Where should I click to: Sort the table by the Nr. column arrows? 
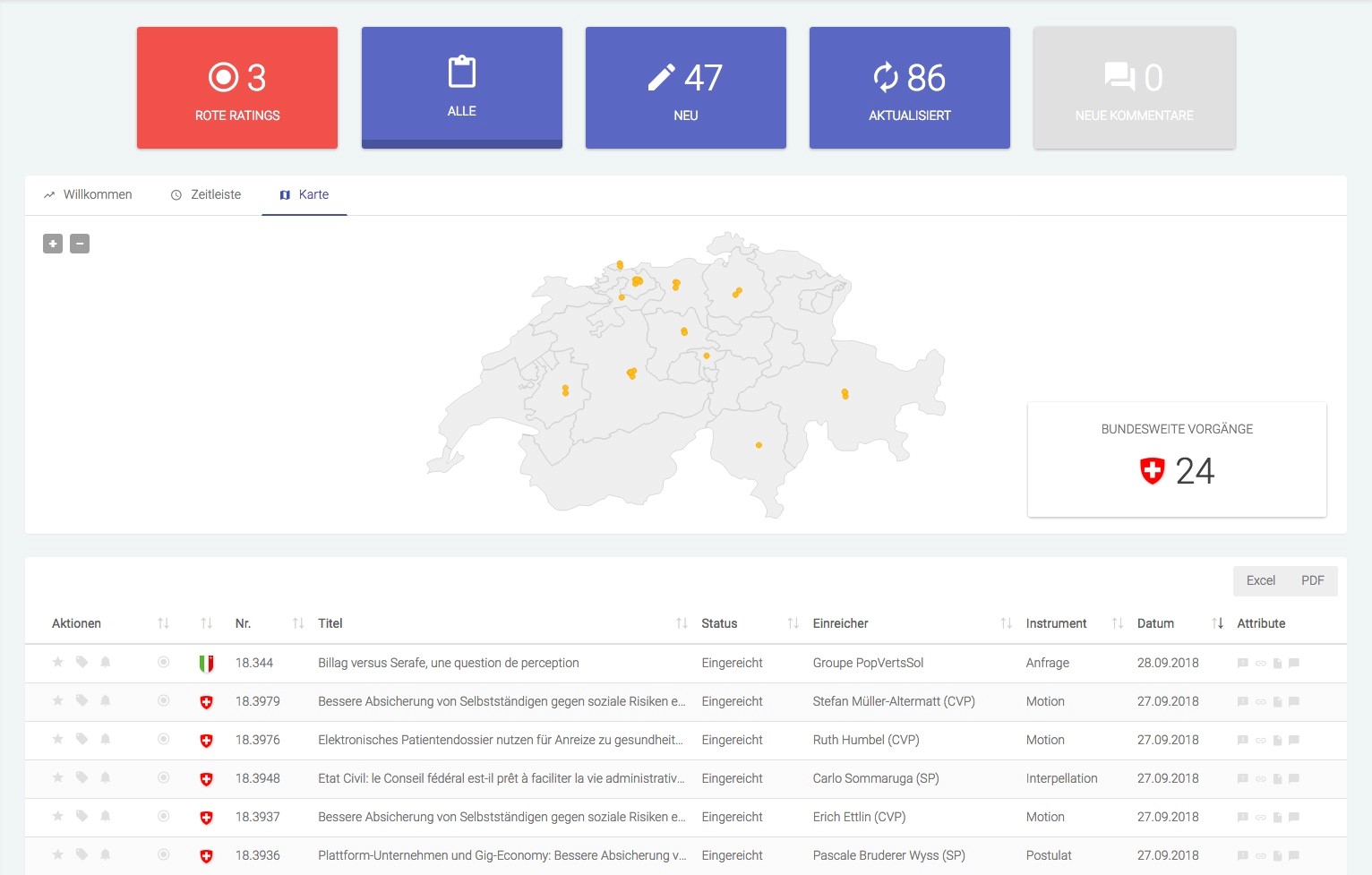click(298, 623)
